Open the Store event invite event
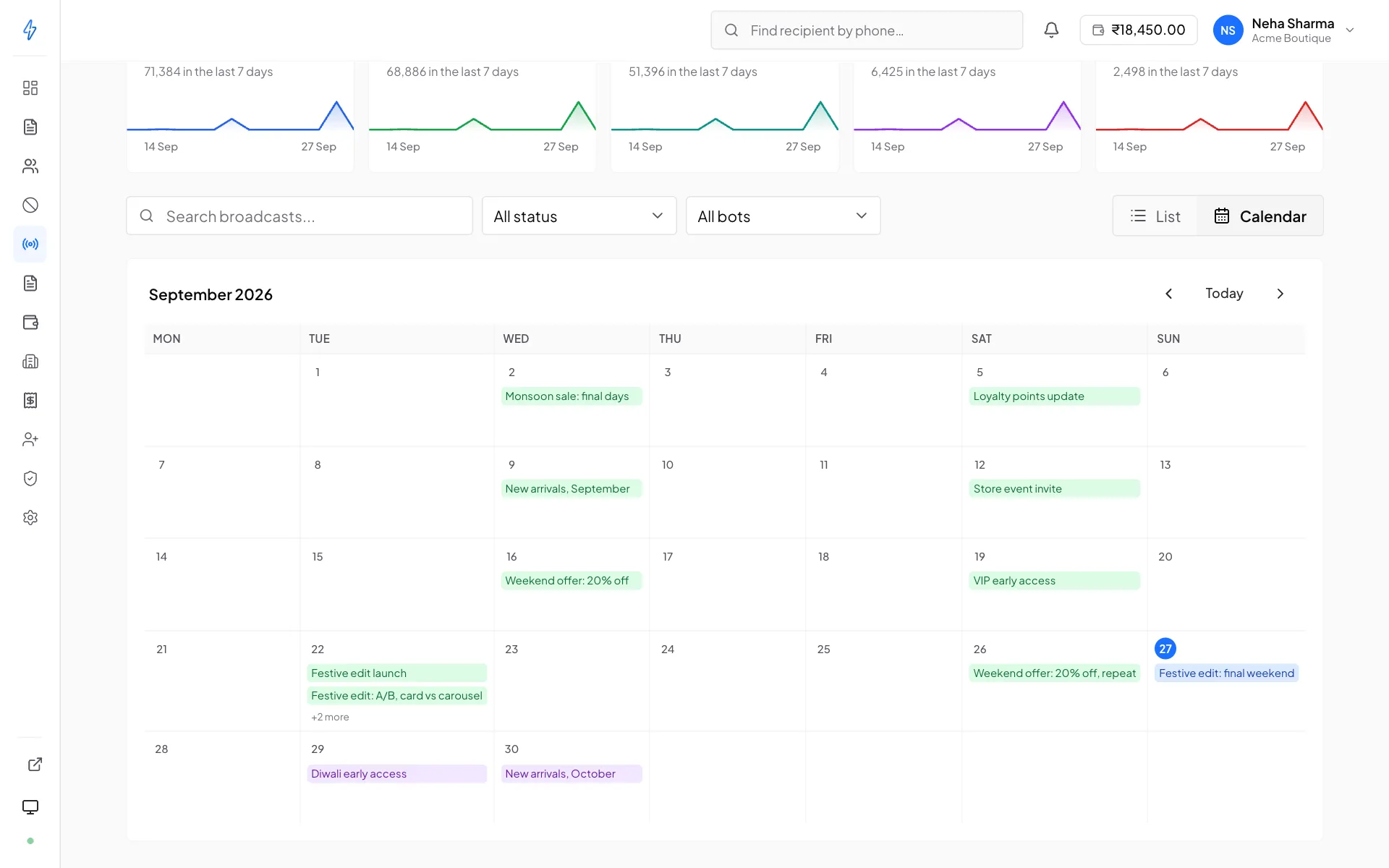Viewport: 1389px width, 868px height. click(x=1054, y=489)
